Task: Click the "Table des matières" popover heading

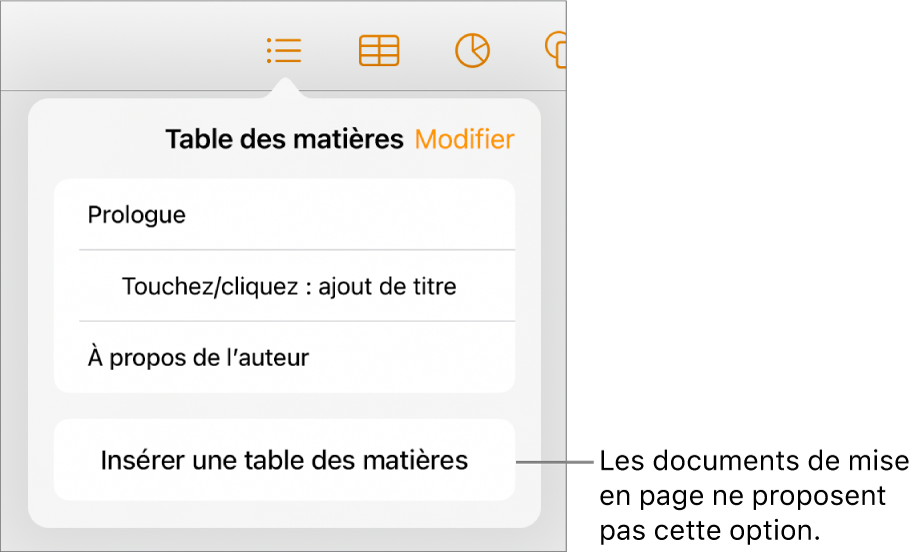Action: coord(284,140)
